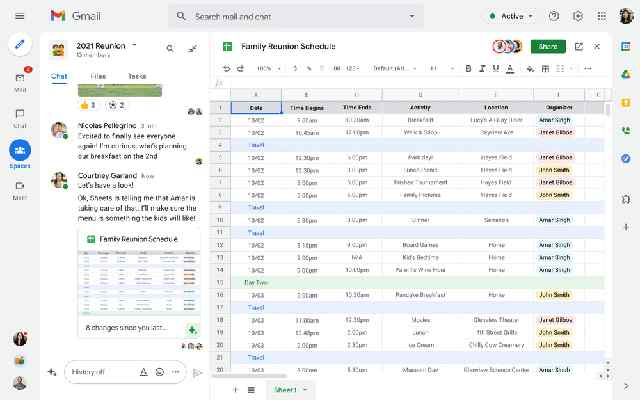
Task: Show more toolbar options (three dots)
Action: coord(588,69)
